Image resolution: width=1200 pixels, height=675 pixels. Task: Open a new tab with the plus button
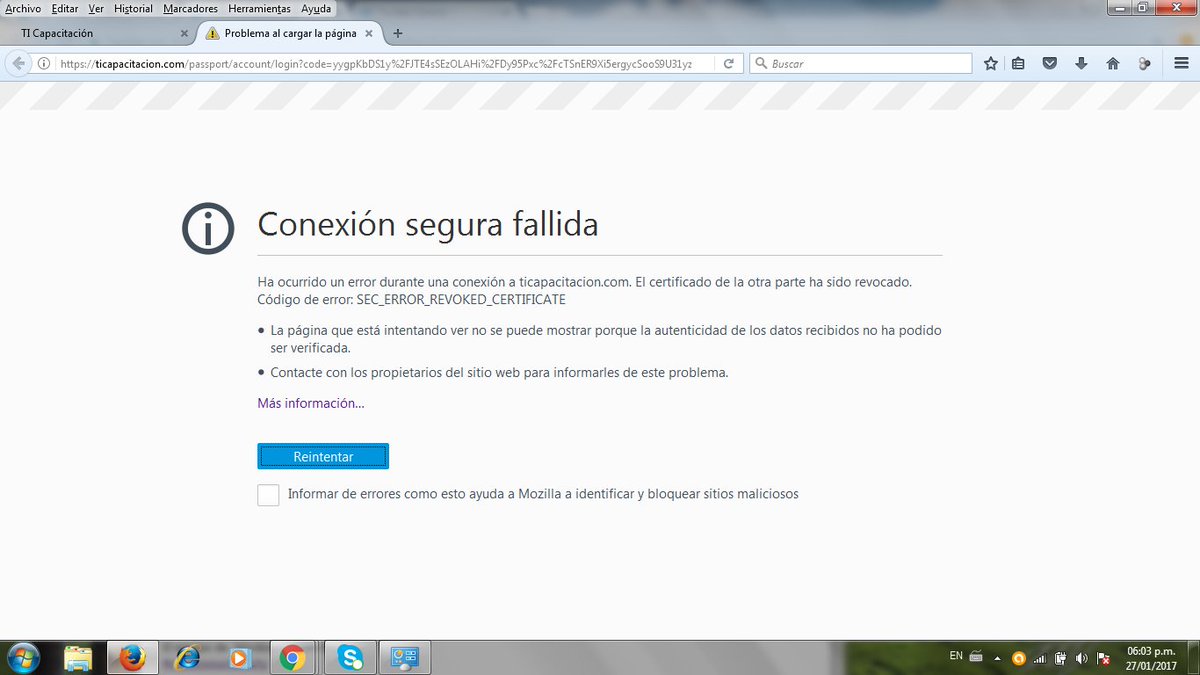pos(398,33)
